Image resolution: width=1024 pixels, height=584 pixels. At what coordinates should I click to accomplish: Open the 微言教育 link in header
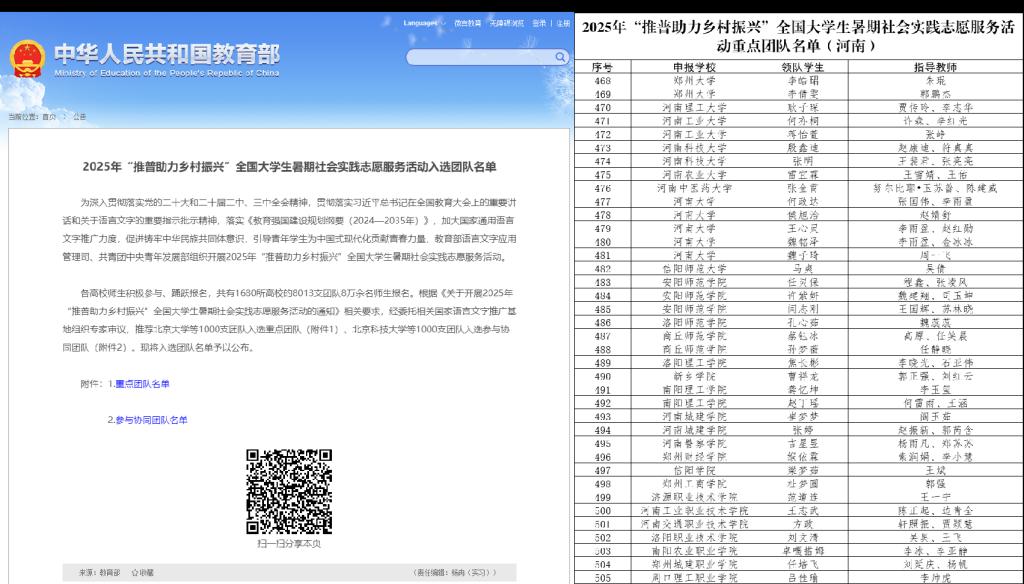pos(467,22)
